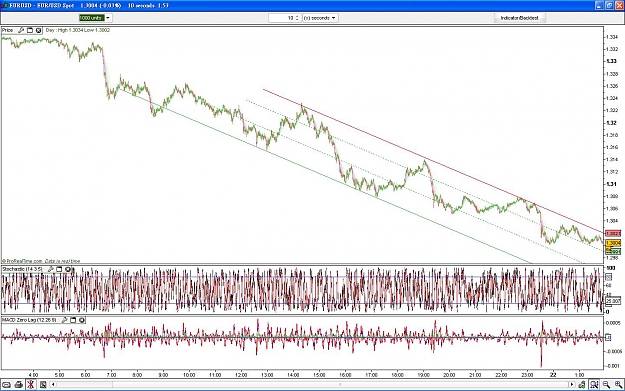Click the Stochastic upper level marker box
Image resolution: width=625 pixels, height=391 pixels.
point(608,277)
